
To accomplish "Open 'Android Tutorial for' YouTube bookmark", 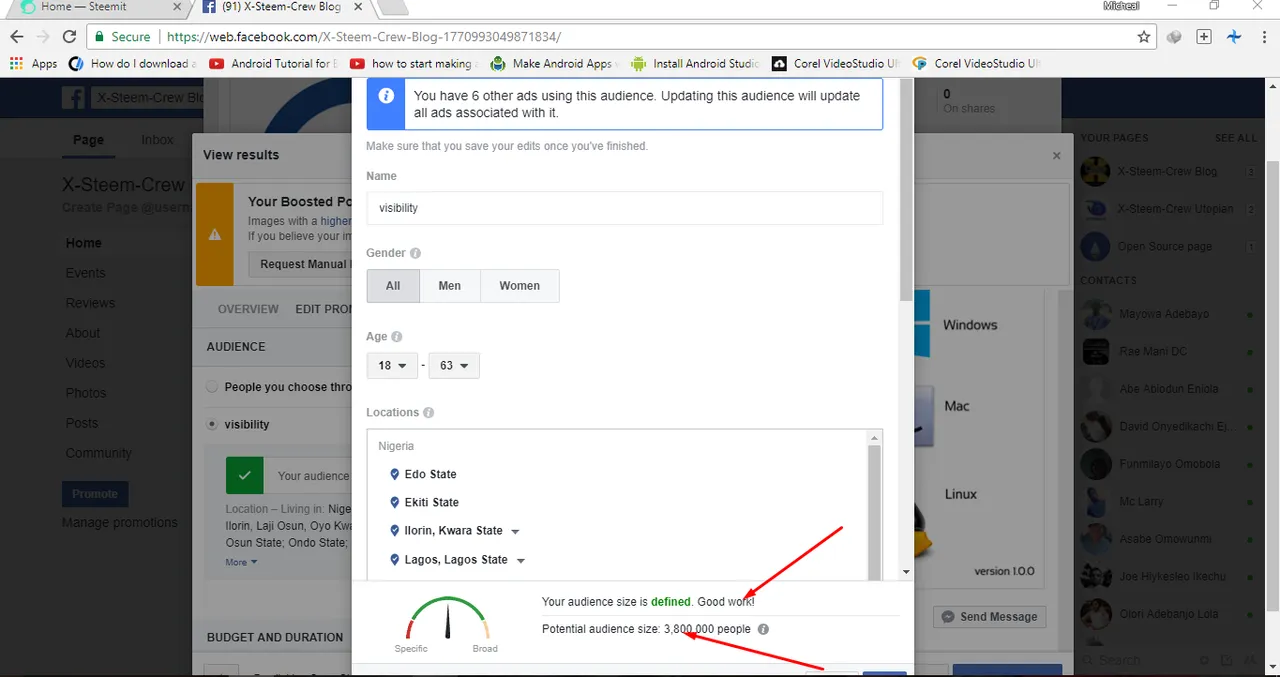I will 273,63.
